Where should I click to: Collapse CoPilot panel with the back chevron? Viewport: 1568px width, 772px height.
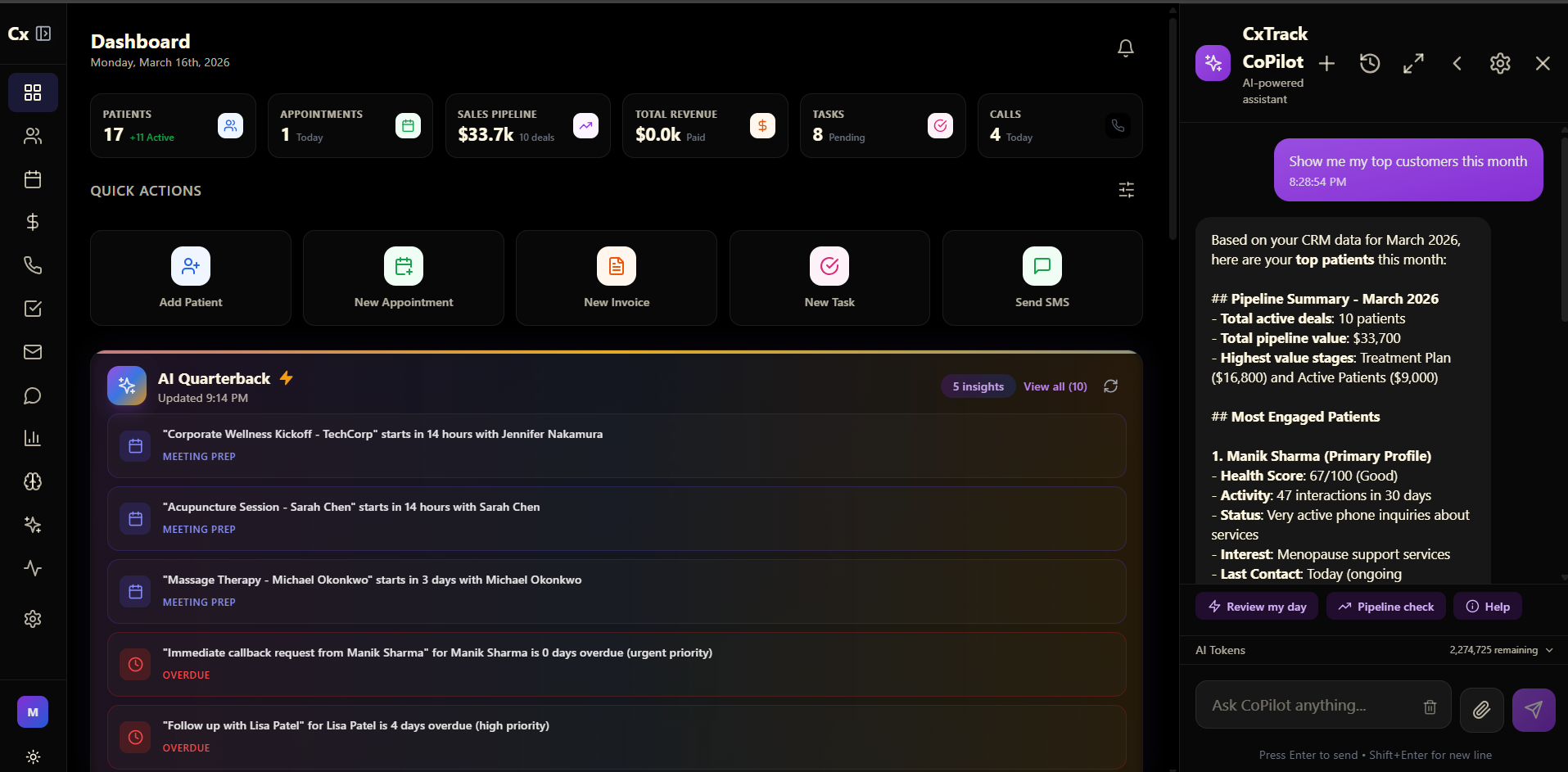pos(1457,63)
